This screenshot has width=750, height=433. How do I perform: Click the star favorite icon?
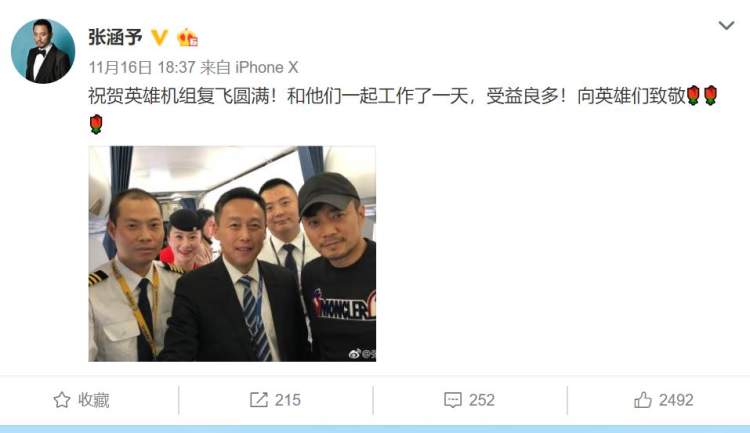pyautogui.click(x=62, y=400)
